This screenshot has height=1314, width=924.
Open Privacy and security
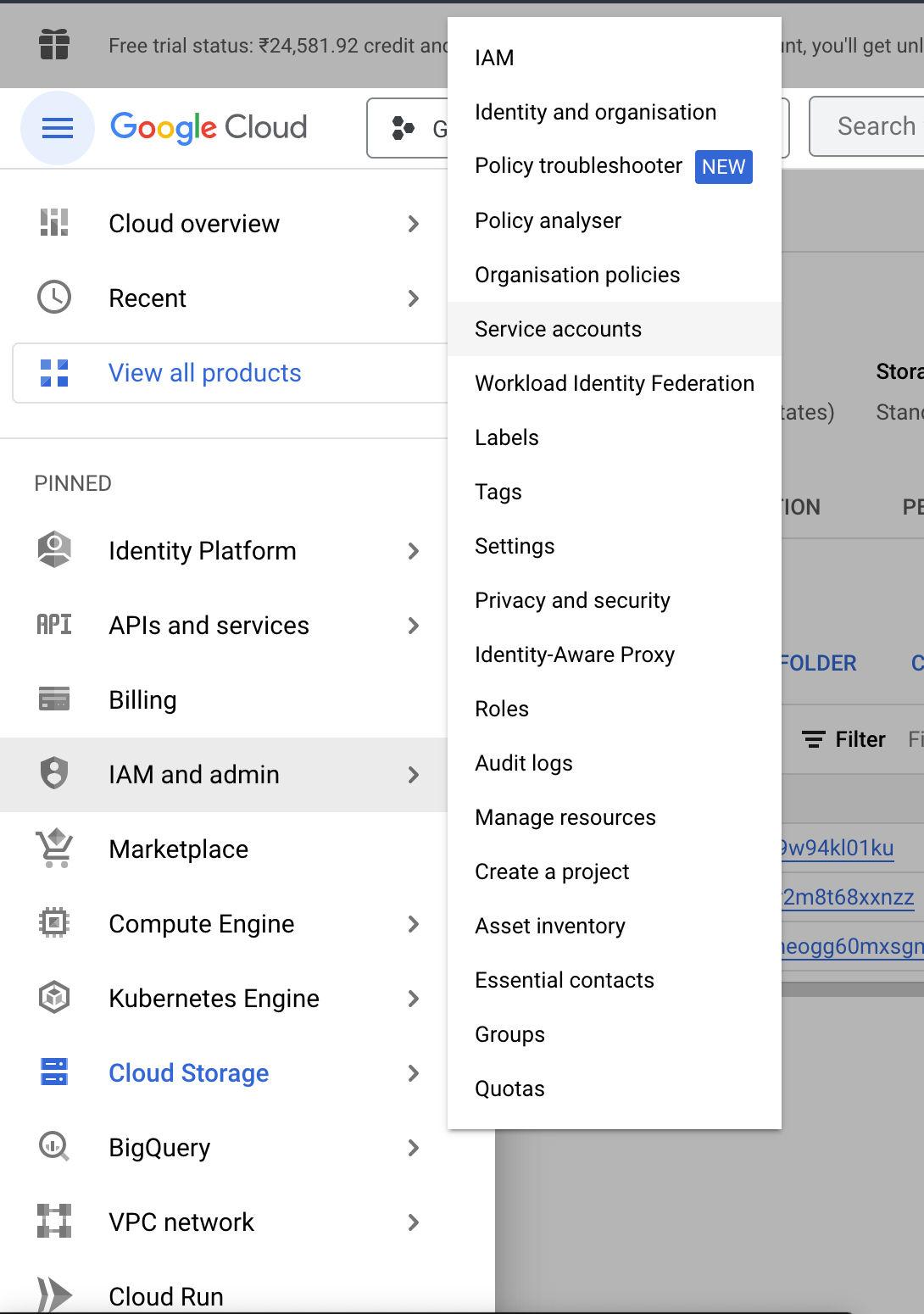coord(615,600)
